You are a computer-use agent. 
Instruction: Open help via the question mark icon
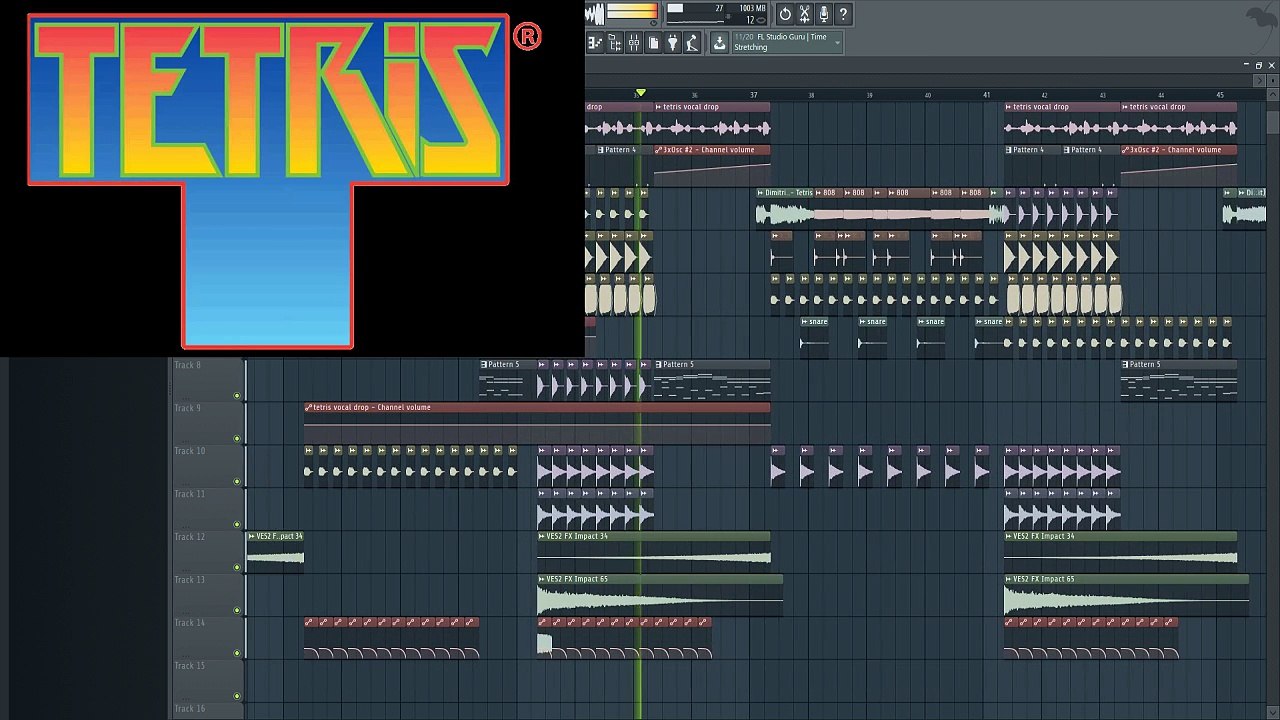coord(843,14)
